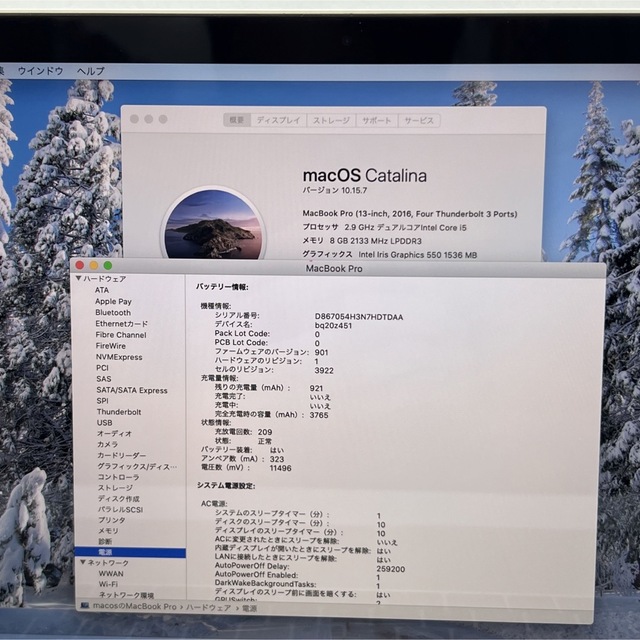Click macosのMacBook Pro in the path bar
The height and width of the screenshot is (640, 640).
[135, 607]
